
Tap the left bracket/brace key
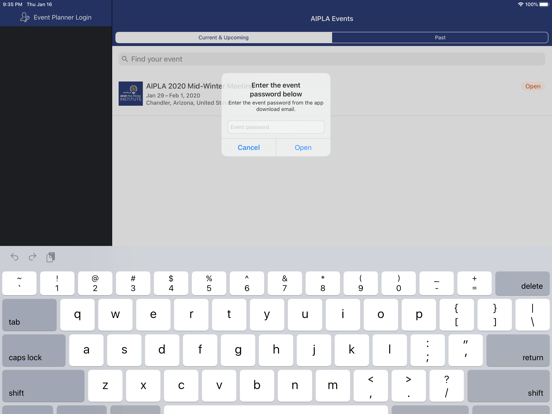pyautogui.click(x=457, y=315)
